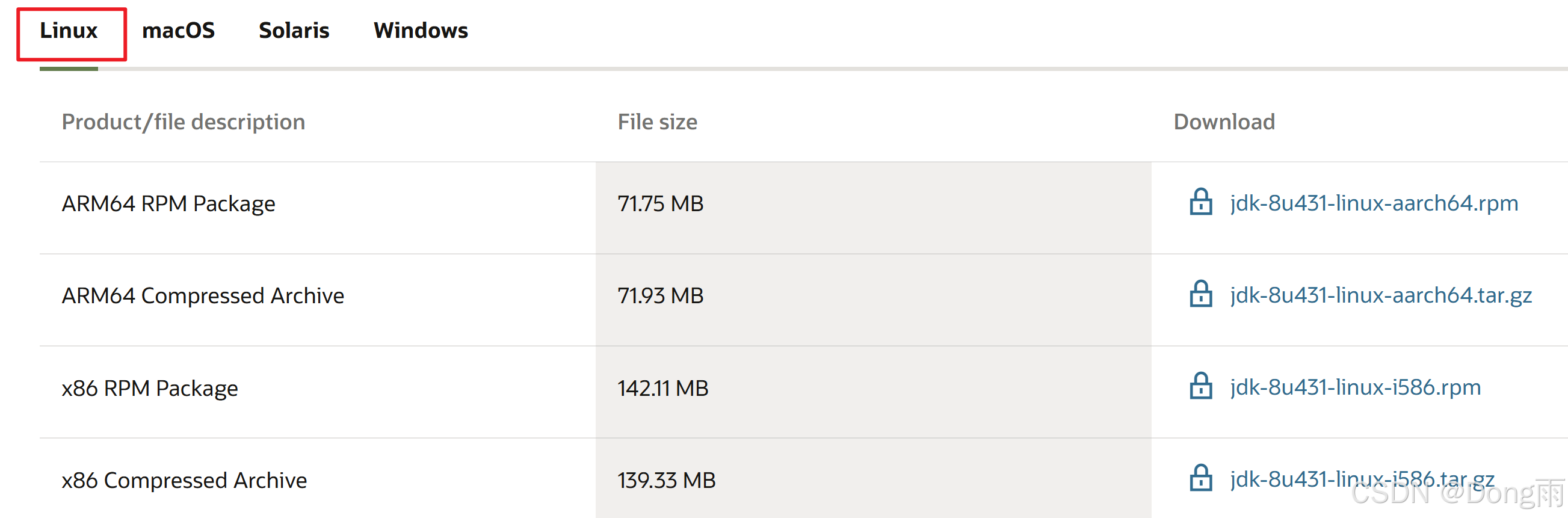Download jdk-8u431-linux-i586.rpm file
The width and height of the screenshot is (1568, 518).
tap(1355, 386)
